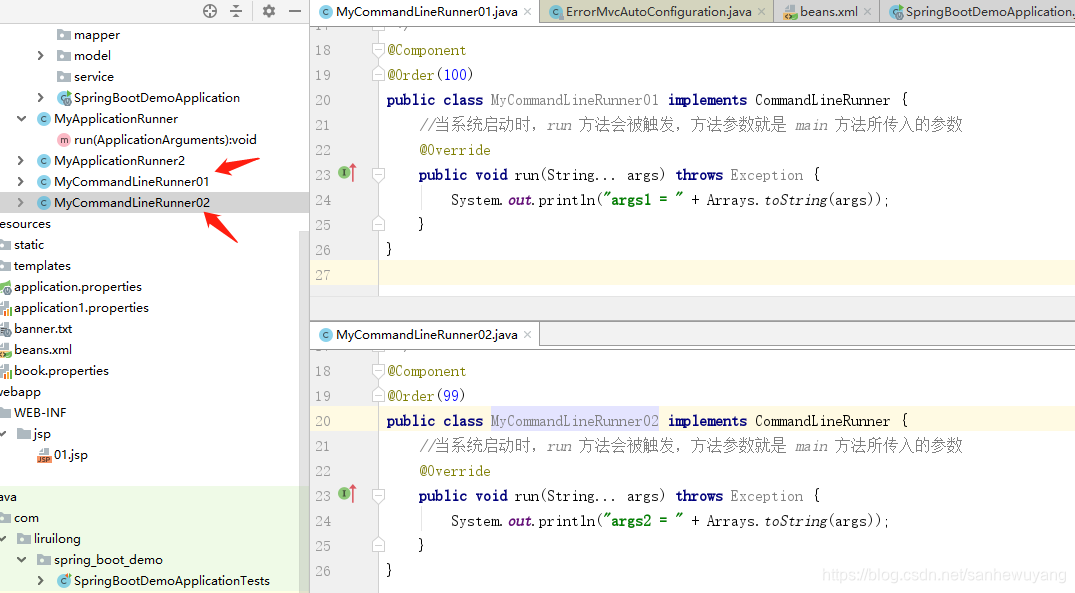Expand the model folder
Screen dimensions: 1075x593
click(x=40, y=56)
